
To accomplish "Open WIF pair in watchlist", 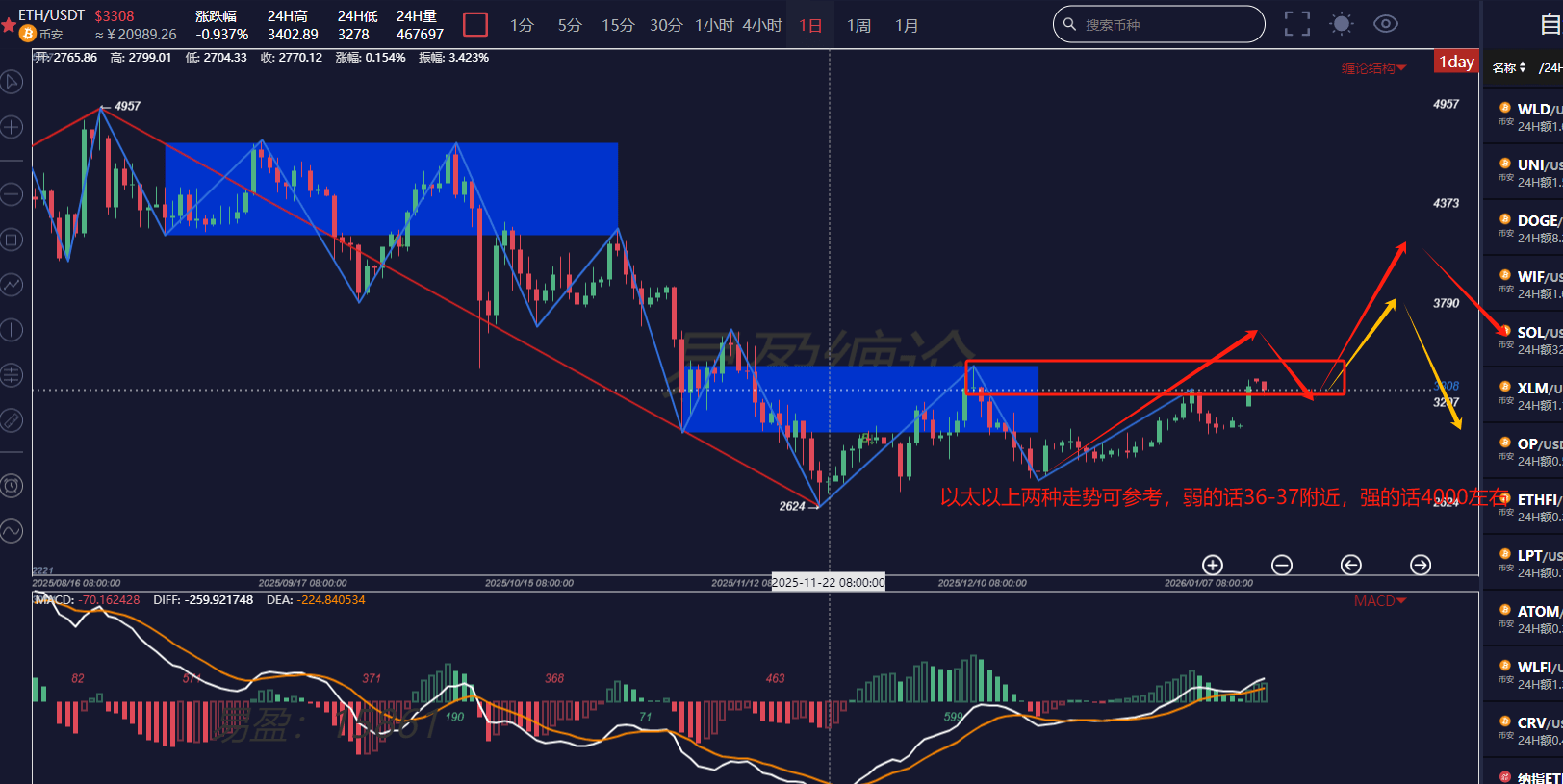I will tap(1523, 285).
